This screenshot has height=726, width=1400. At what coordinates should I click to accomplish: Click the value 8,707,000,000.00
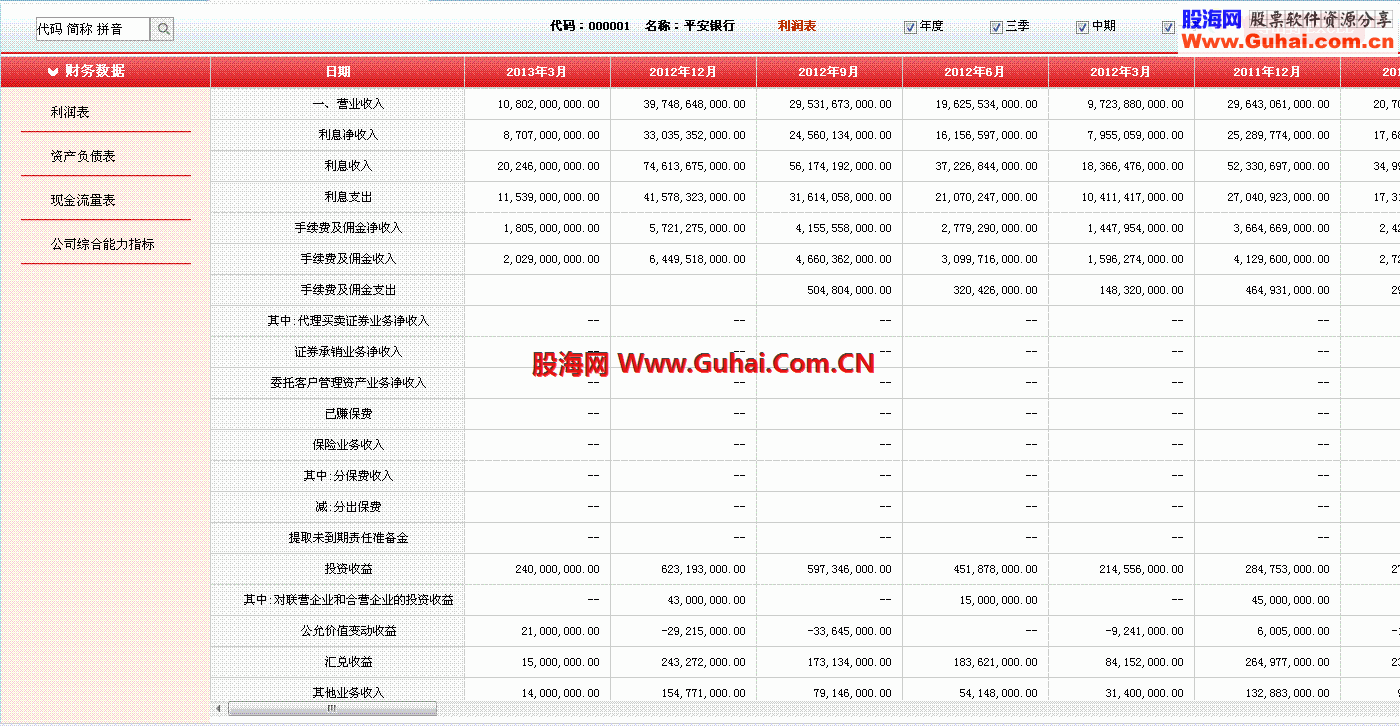(x=551, y=135)
